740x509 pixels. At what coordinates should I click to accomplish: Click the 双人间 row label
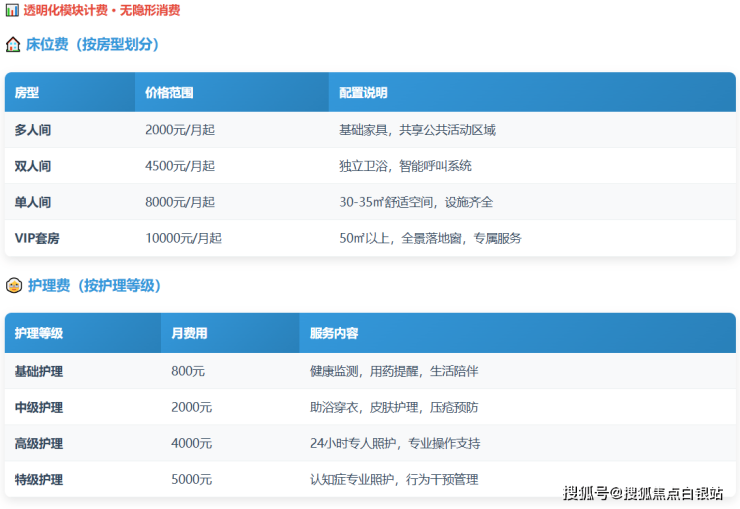(x=33, y=166)
